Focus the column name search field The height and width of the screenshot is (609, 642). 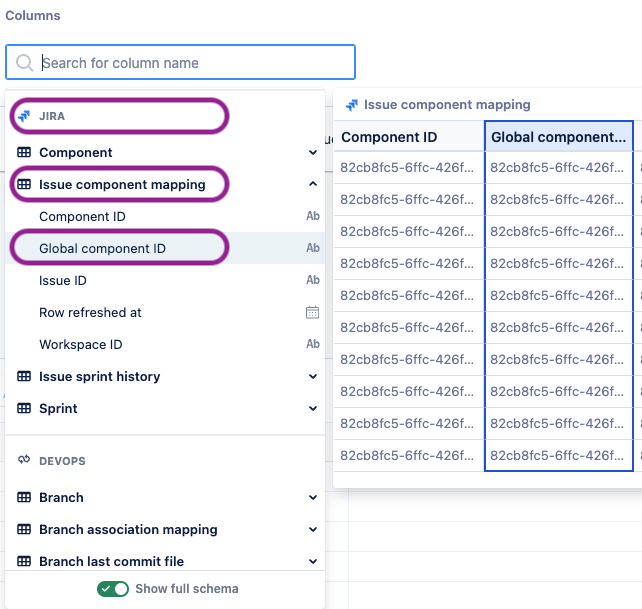[x=180, y=62]
